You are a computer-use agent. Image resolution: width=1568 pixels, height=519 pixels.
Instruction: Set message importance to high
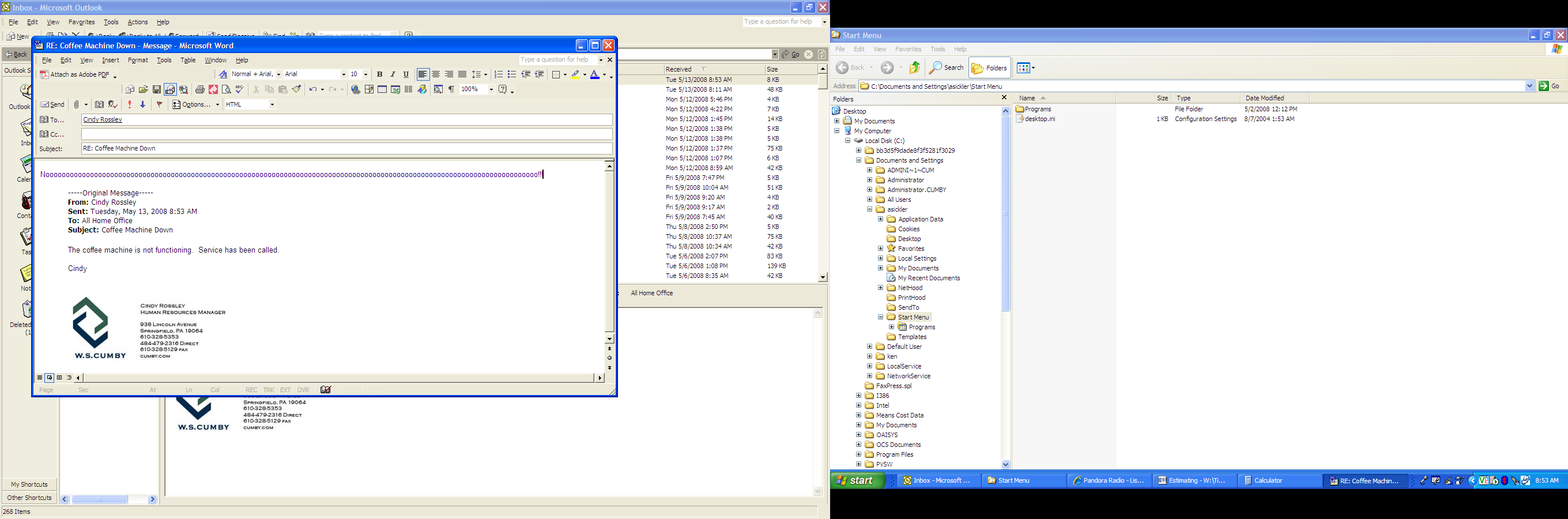130,104
